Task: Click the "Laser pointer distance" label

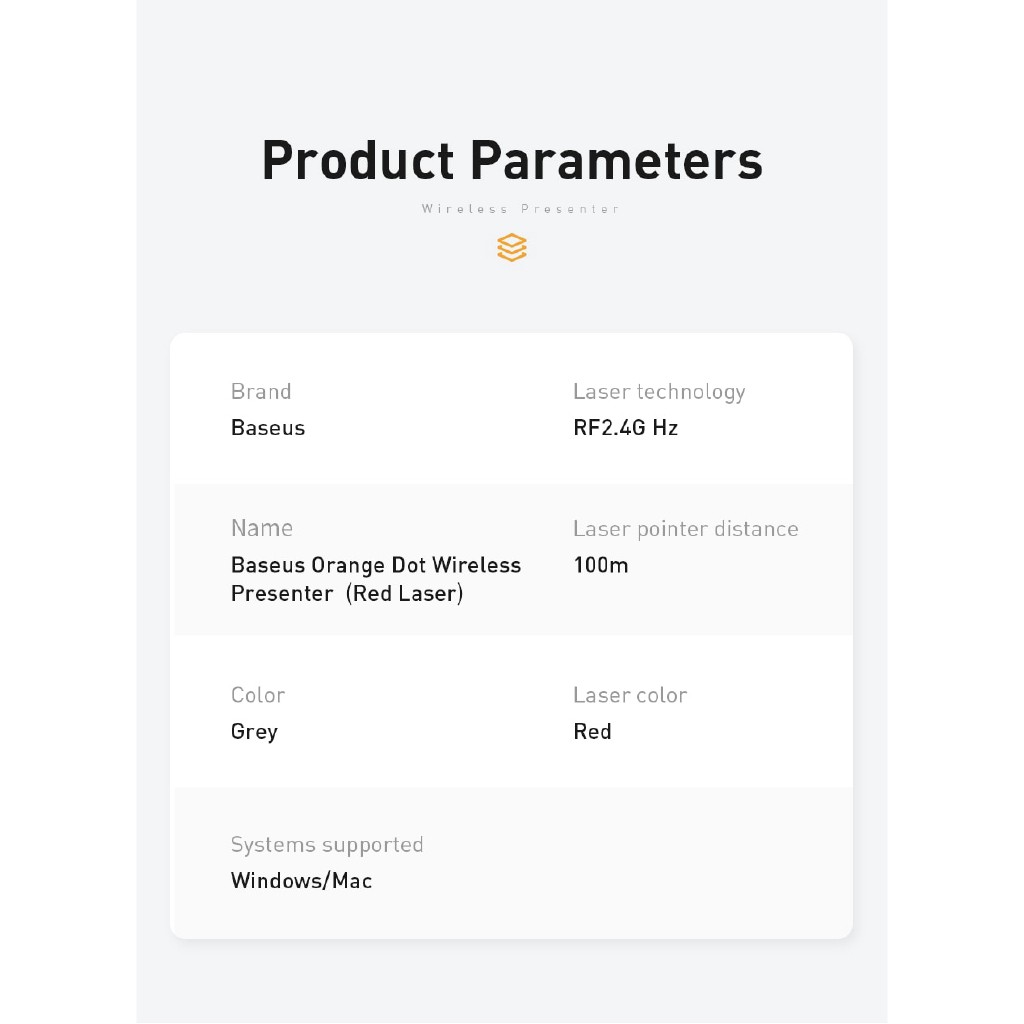Action: [x=686, y=529]
